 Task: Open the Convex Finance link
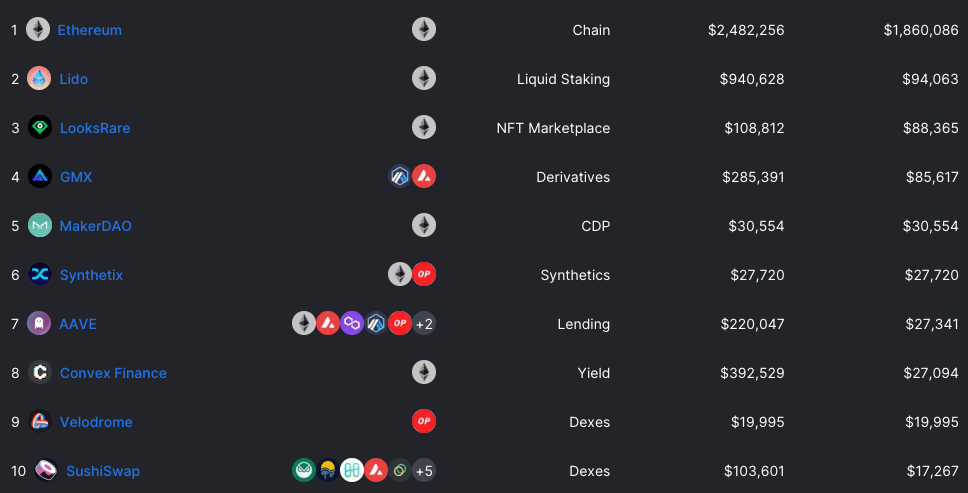tap(113, 373)
